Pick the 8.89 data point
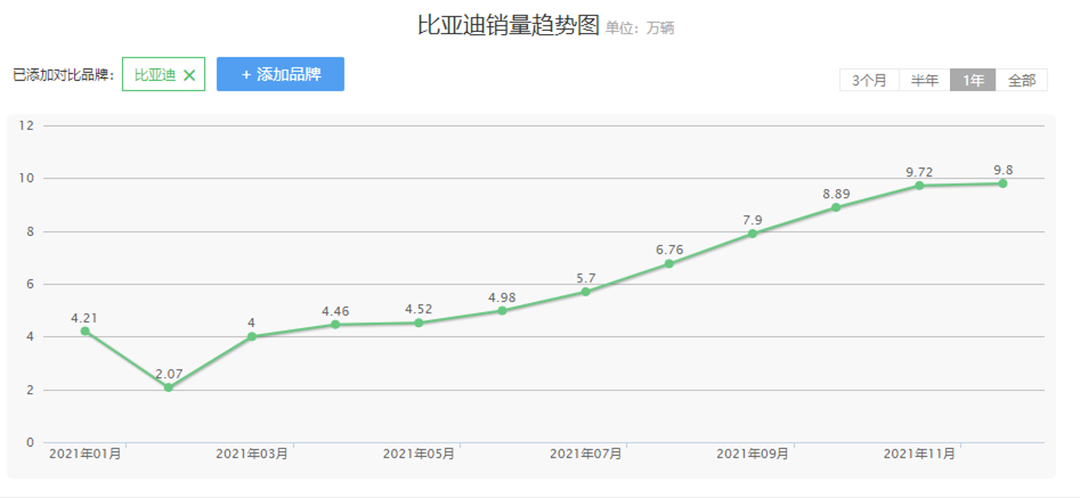The image size is (1080, 498). tap(836, 208)
